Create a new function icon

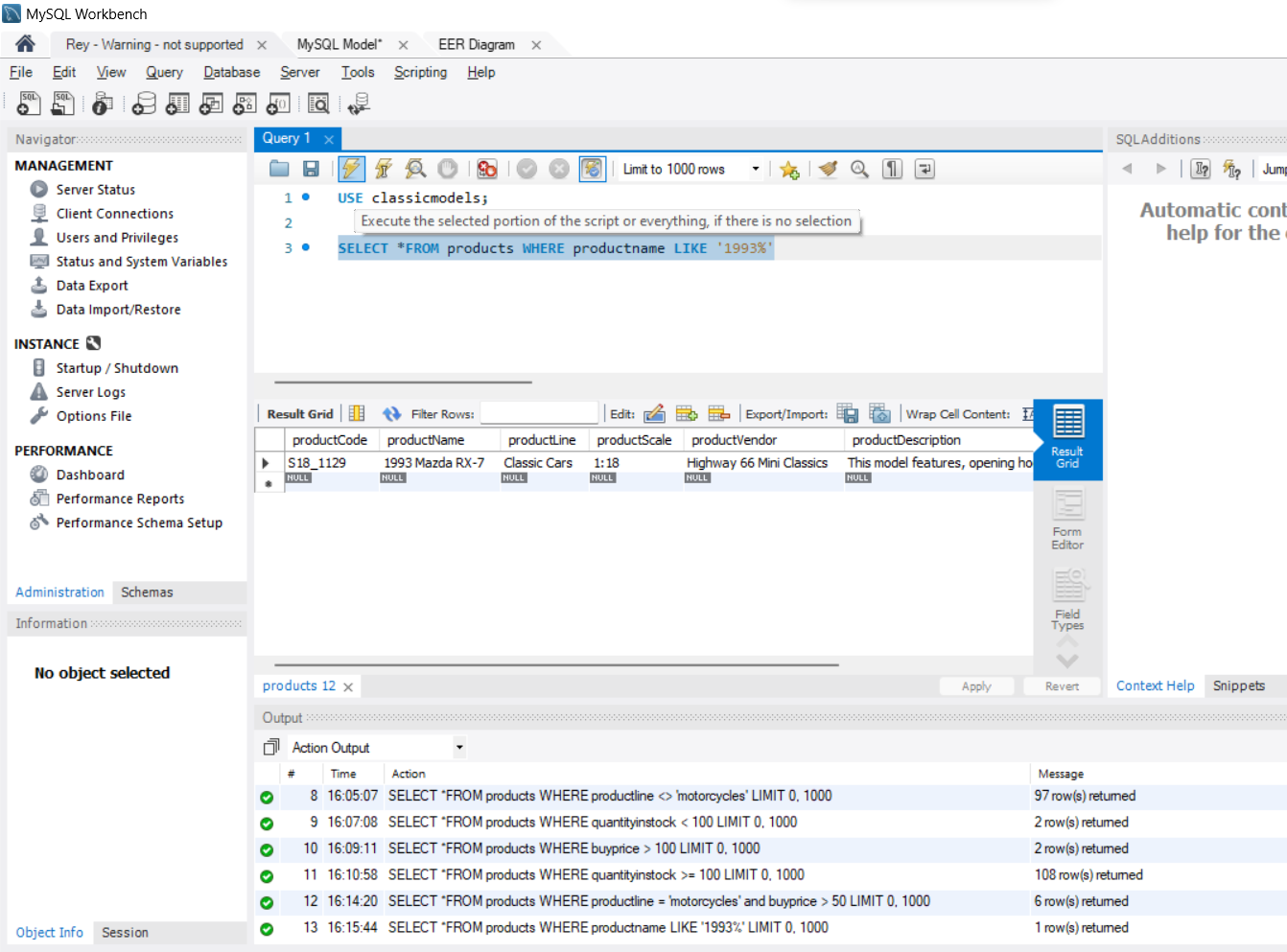pos(278,104)
